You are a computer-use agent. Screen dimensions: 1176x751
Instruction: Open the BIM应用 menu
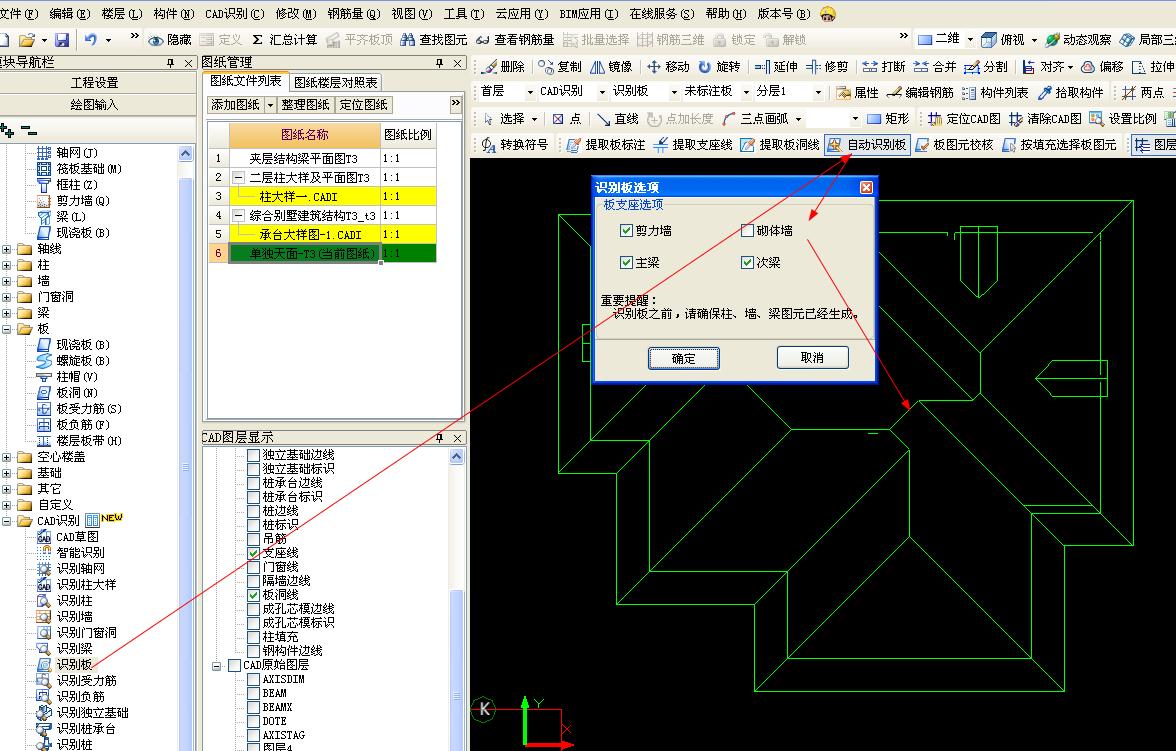pos(589,14)
